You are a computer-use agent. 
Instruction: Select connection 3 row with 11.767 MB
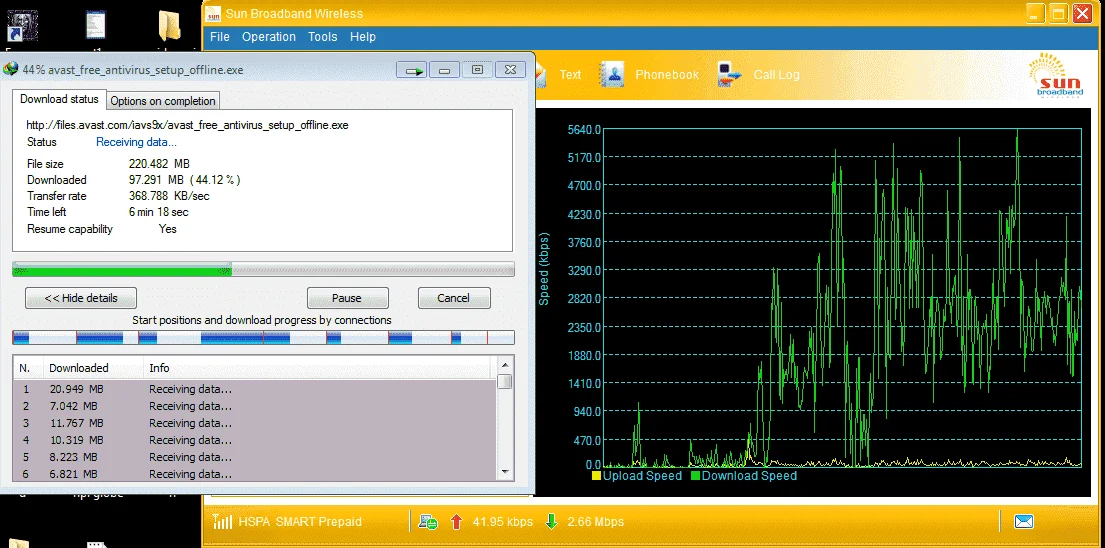(x=255, y=423)
